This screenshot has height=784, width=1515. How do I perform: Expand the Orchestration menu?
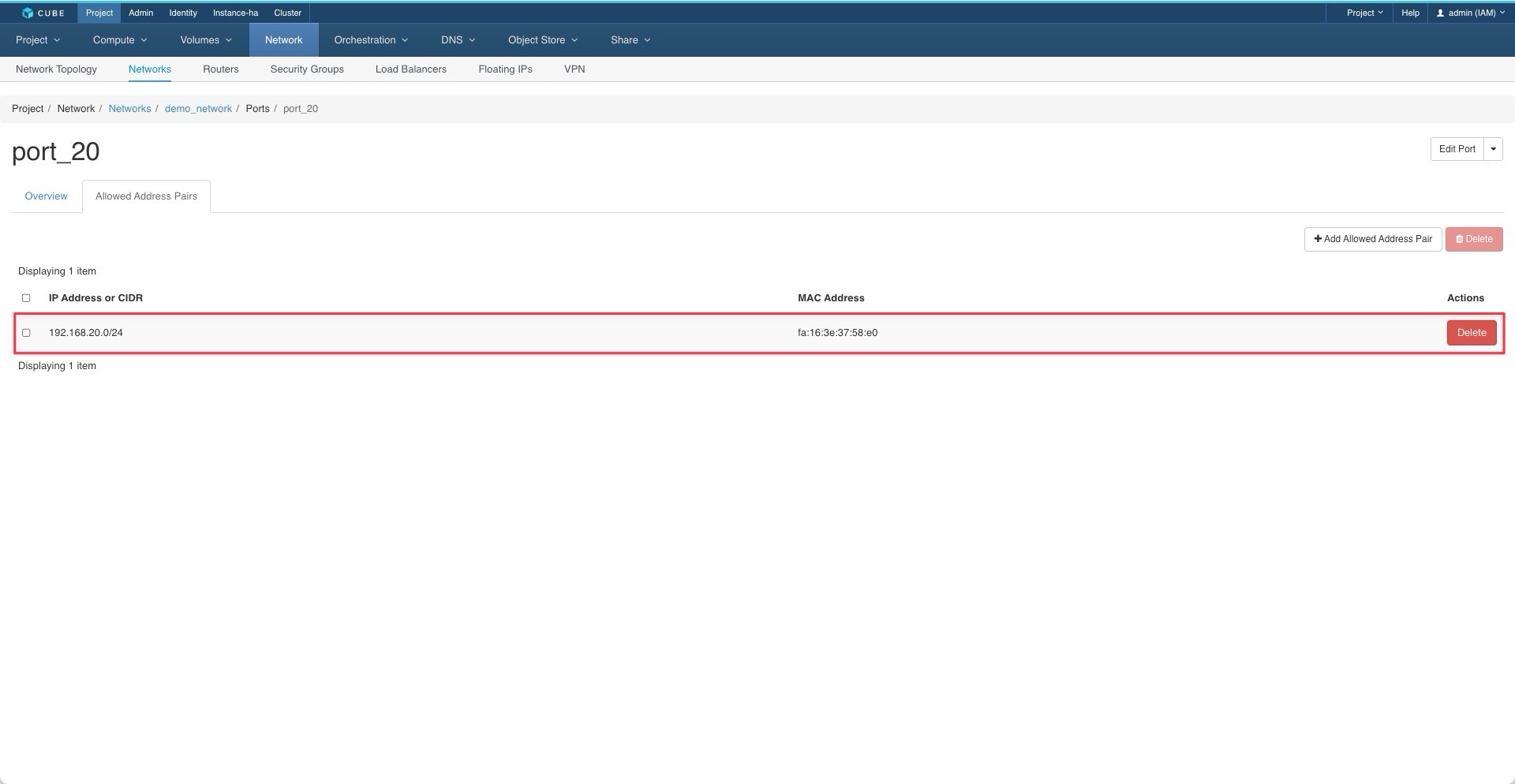(371, 39)
